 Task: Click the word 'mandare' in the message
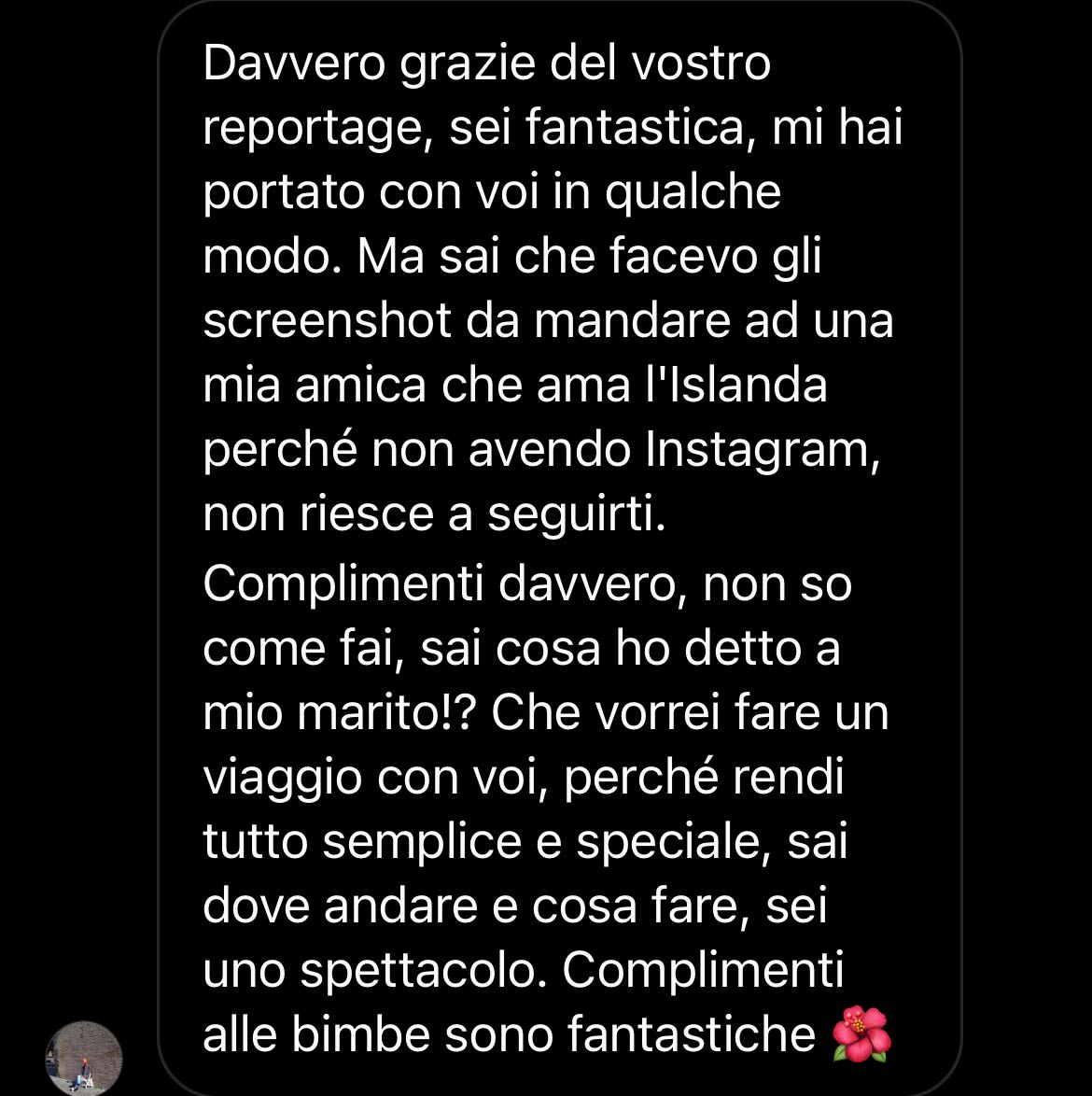632,321
